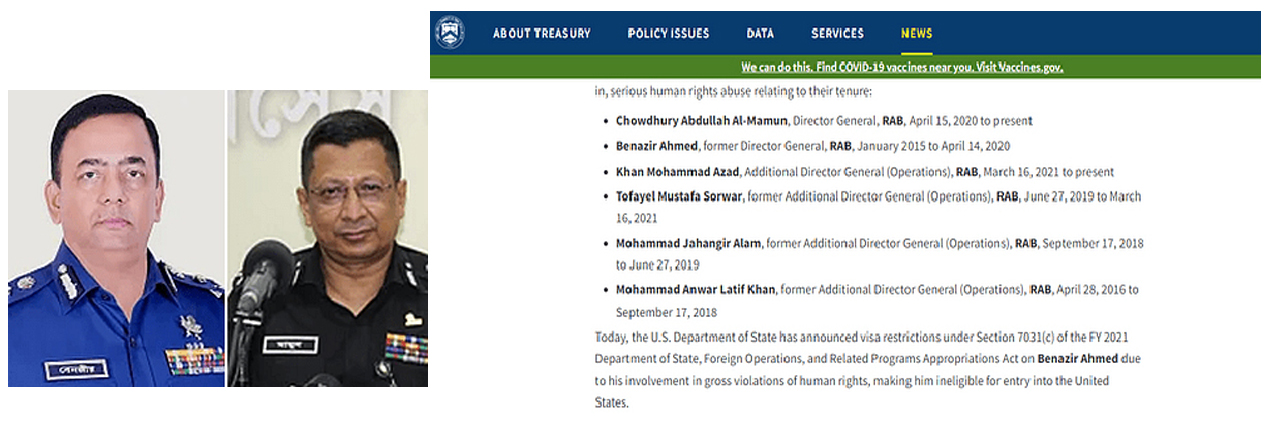The image size is (1276, 424).
Task: Click the Treasury seal logo icon
Action: point(449,32)
